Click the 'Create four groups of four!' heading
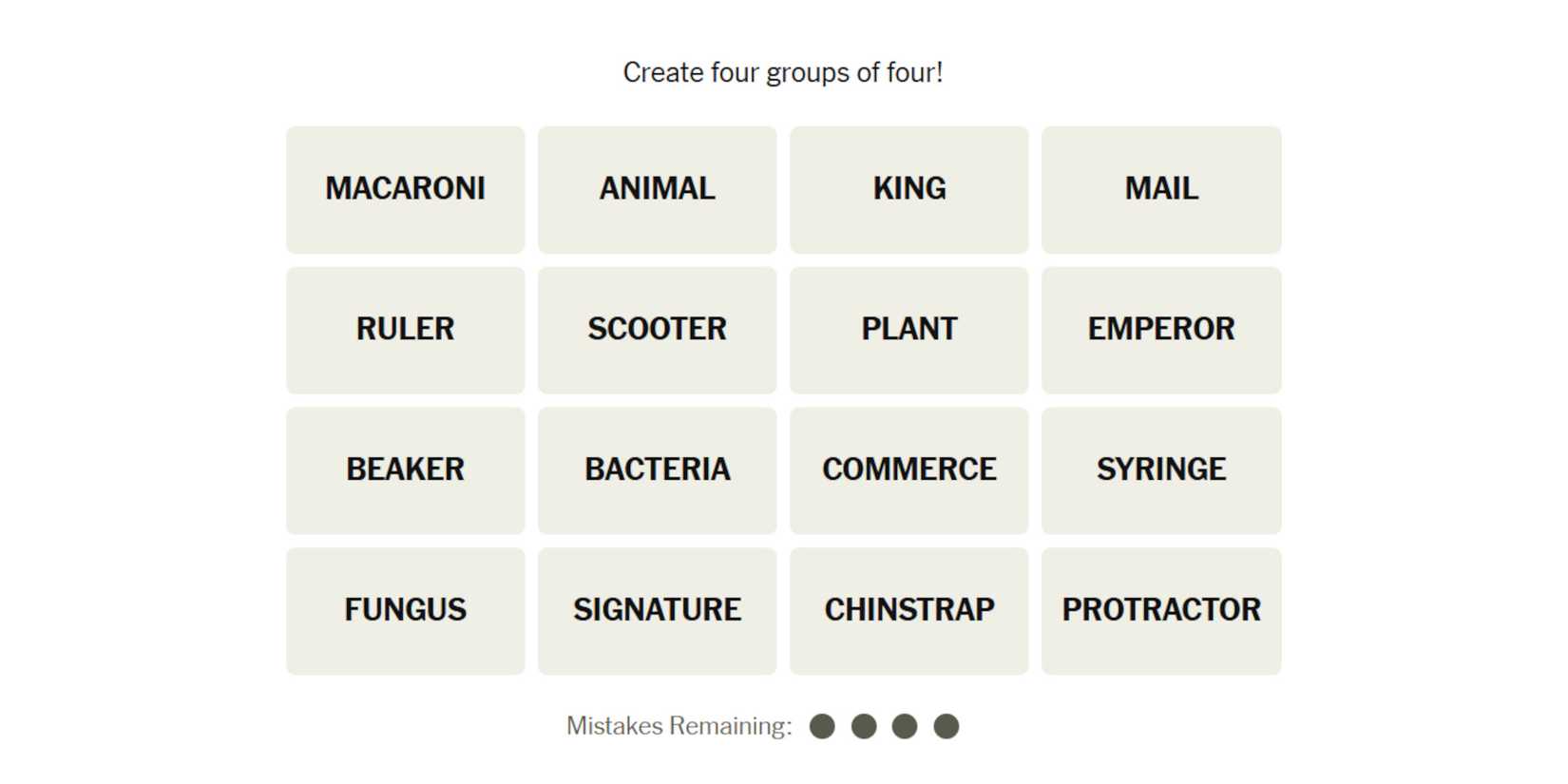 click(x=783, y=73)
